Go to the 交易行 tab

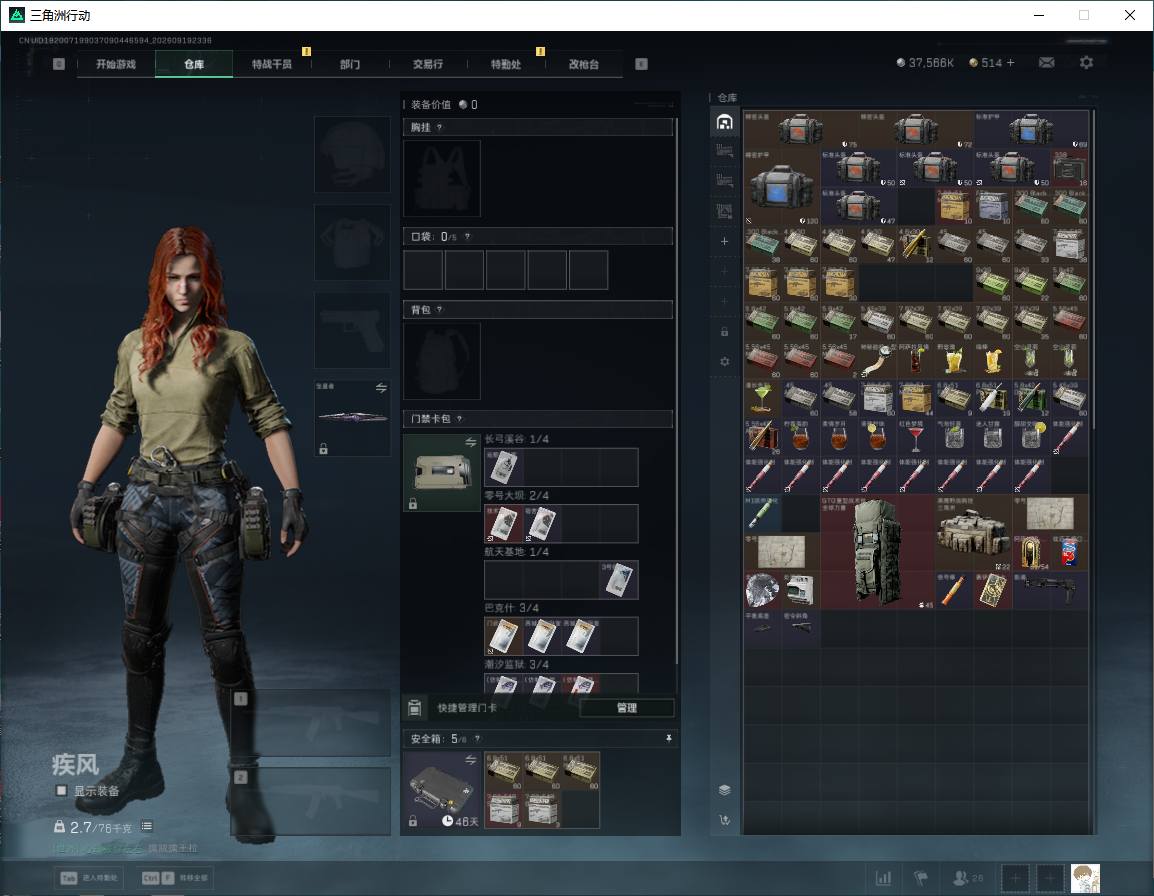tap(428, 64)
